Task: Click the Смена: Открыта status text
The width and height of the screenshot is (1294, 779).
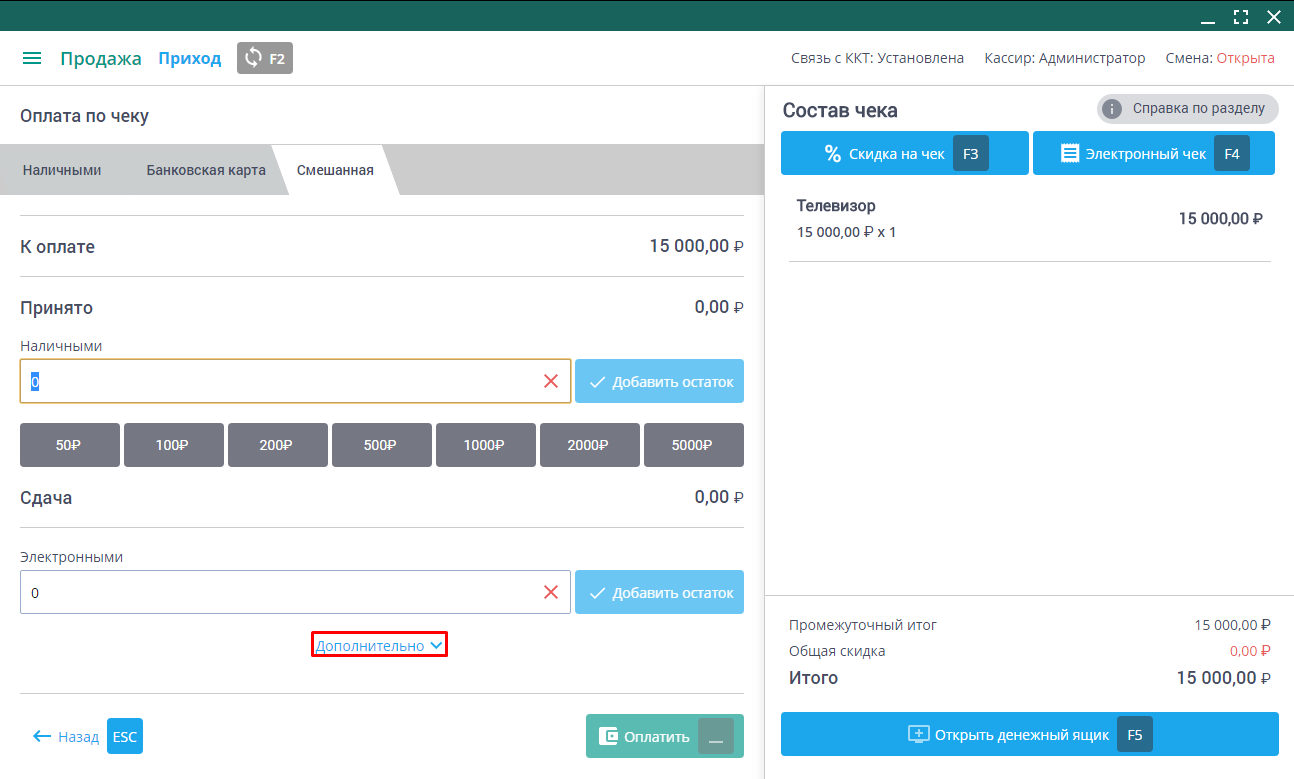Action: click(1220, 58)
